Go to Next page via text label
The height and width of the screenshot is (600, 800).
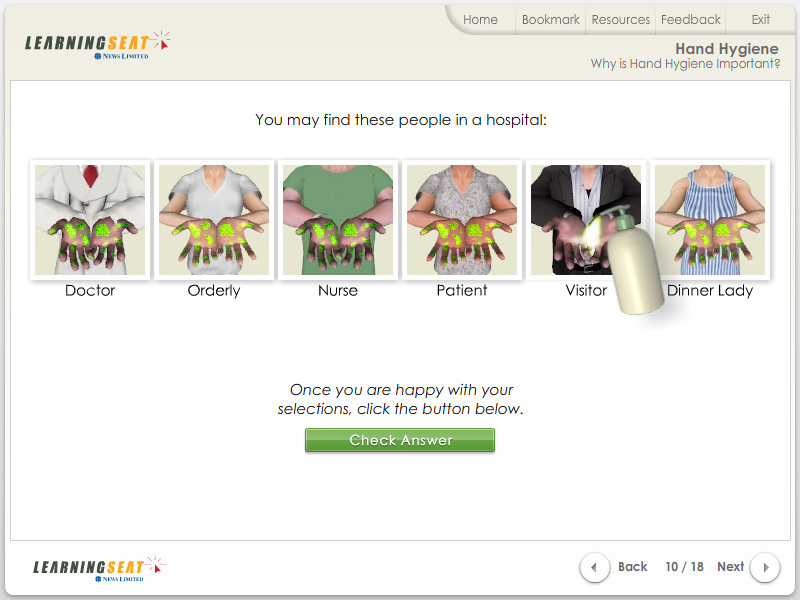(730, 567)
